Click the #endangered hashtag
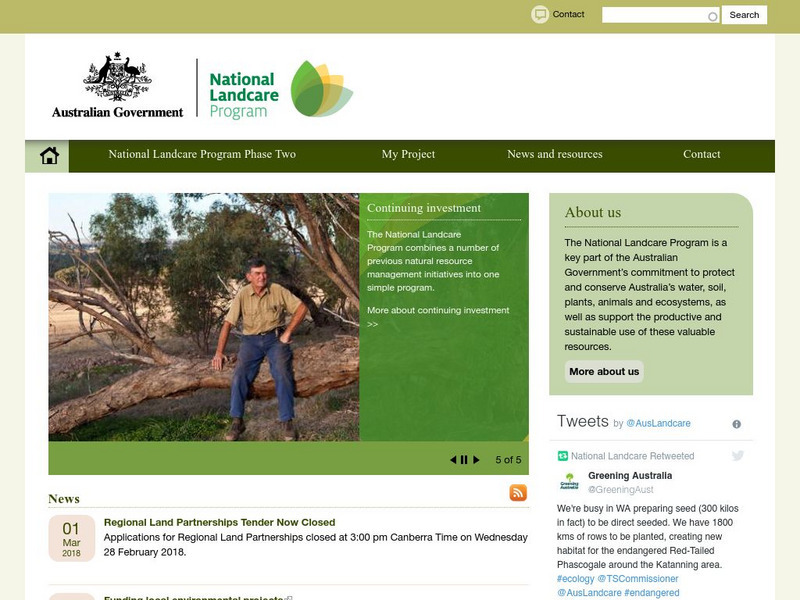Viewport: 800px width, 600px height. (652, 593)
